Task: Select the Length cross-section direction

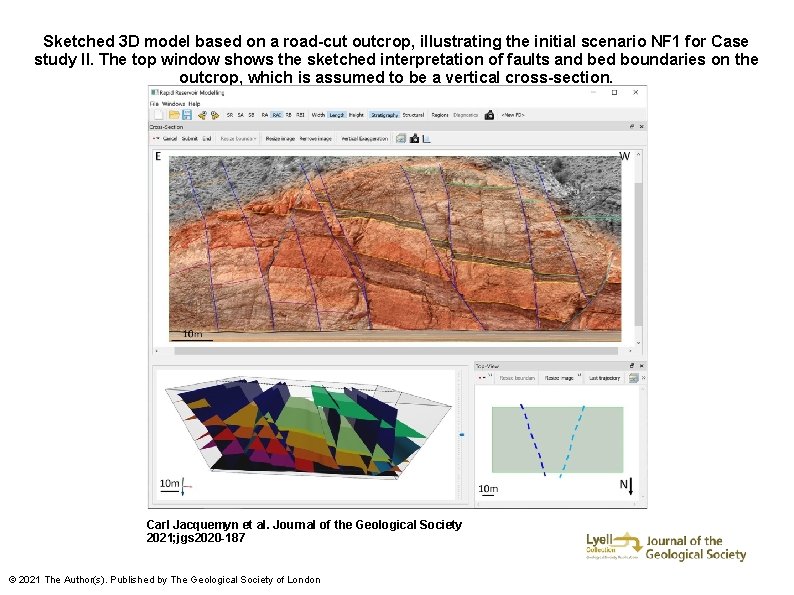Action: (x=337, y=115)
